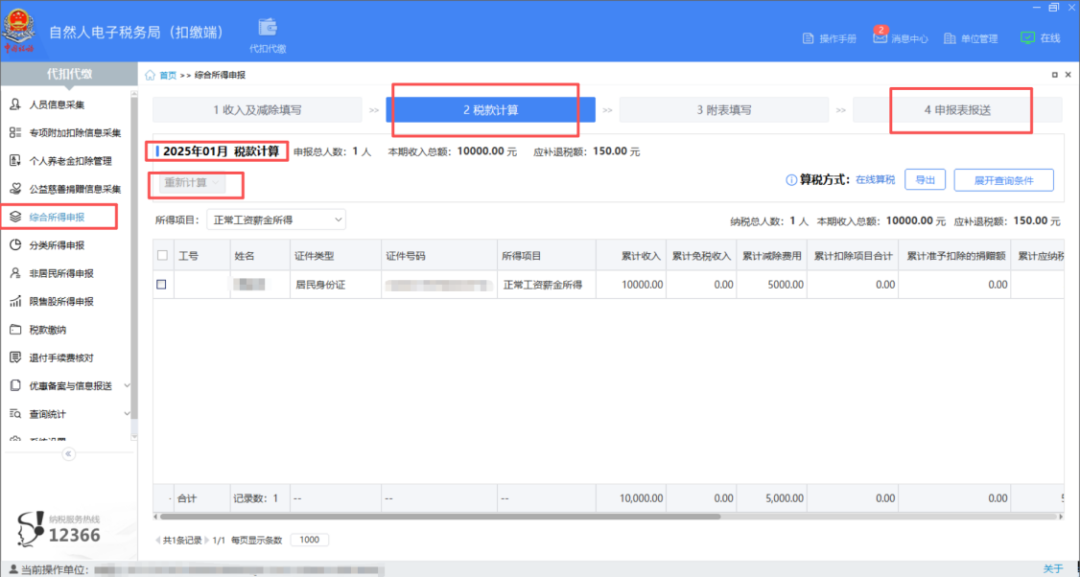This screenshot has height=577, width=1080.
Task: Tick the select-all checkbox in table header
Action: pos(162,256)
